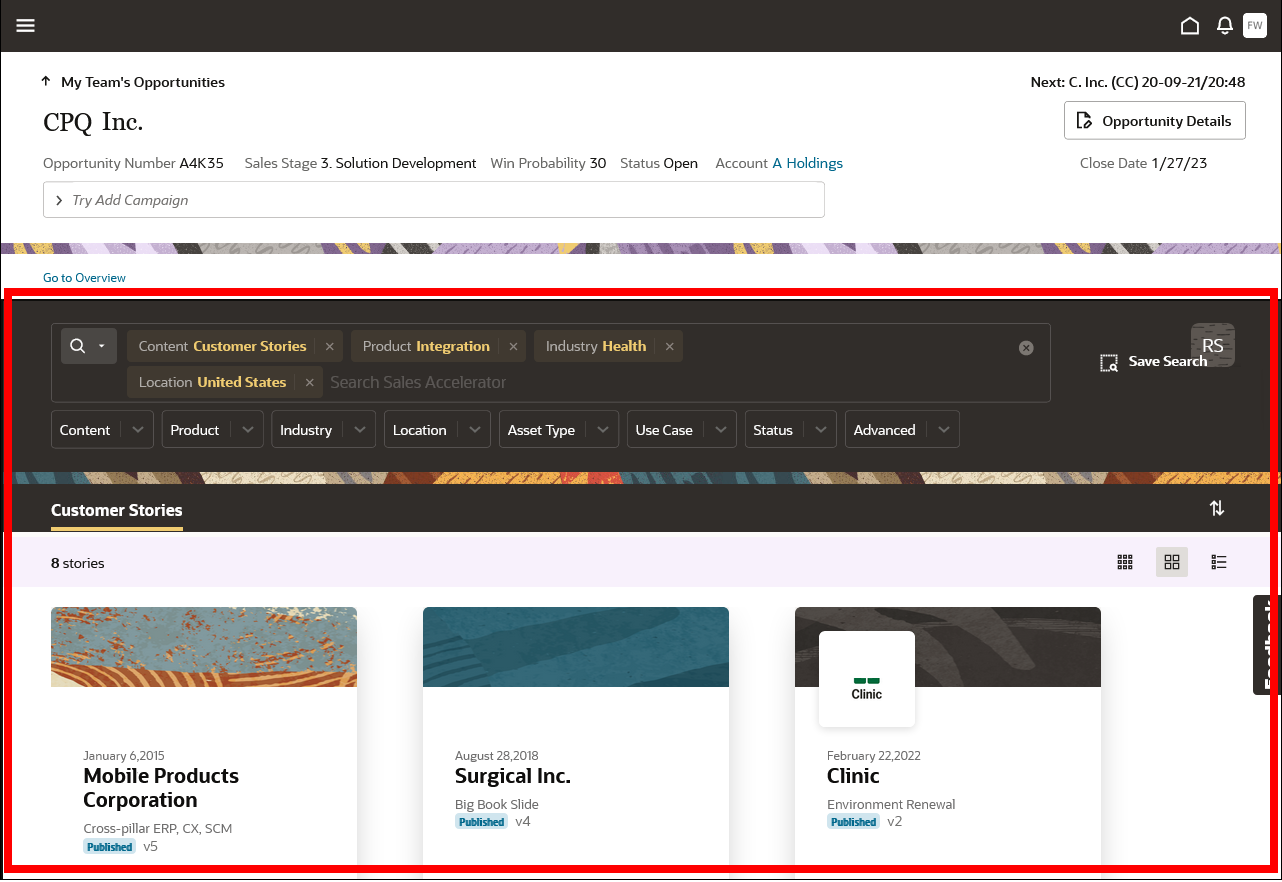Image resolution: width=1282 pixels, height=882 pixels.
Task: Switch to compact grid view of stories
Action: pos(1125,562)
